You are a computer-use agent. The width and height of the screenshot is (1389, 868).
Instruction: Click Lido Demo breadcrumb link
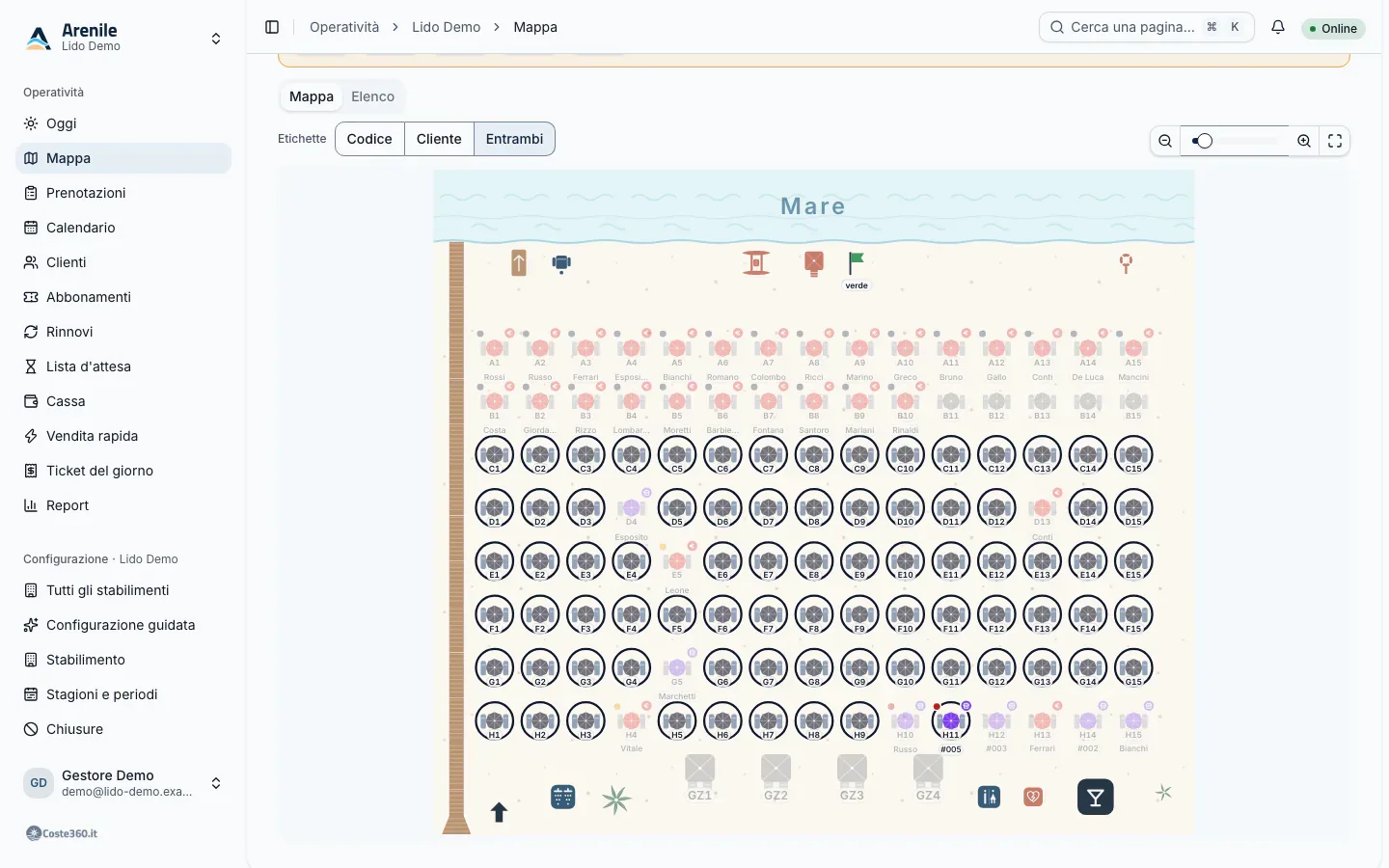click(446, 27)
